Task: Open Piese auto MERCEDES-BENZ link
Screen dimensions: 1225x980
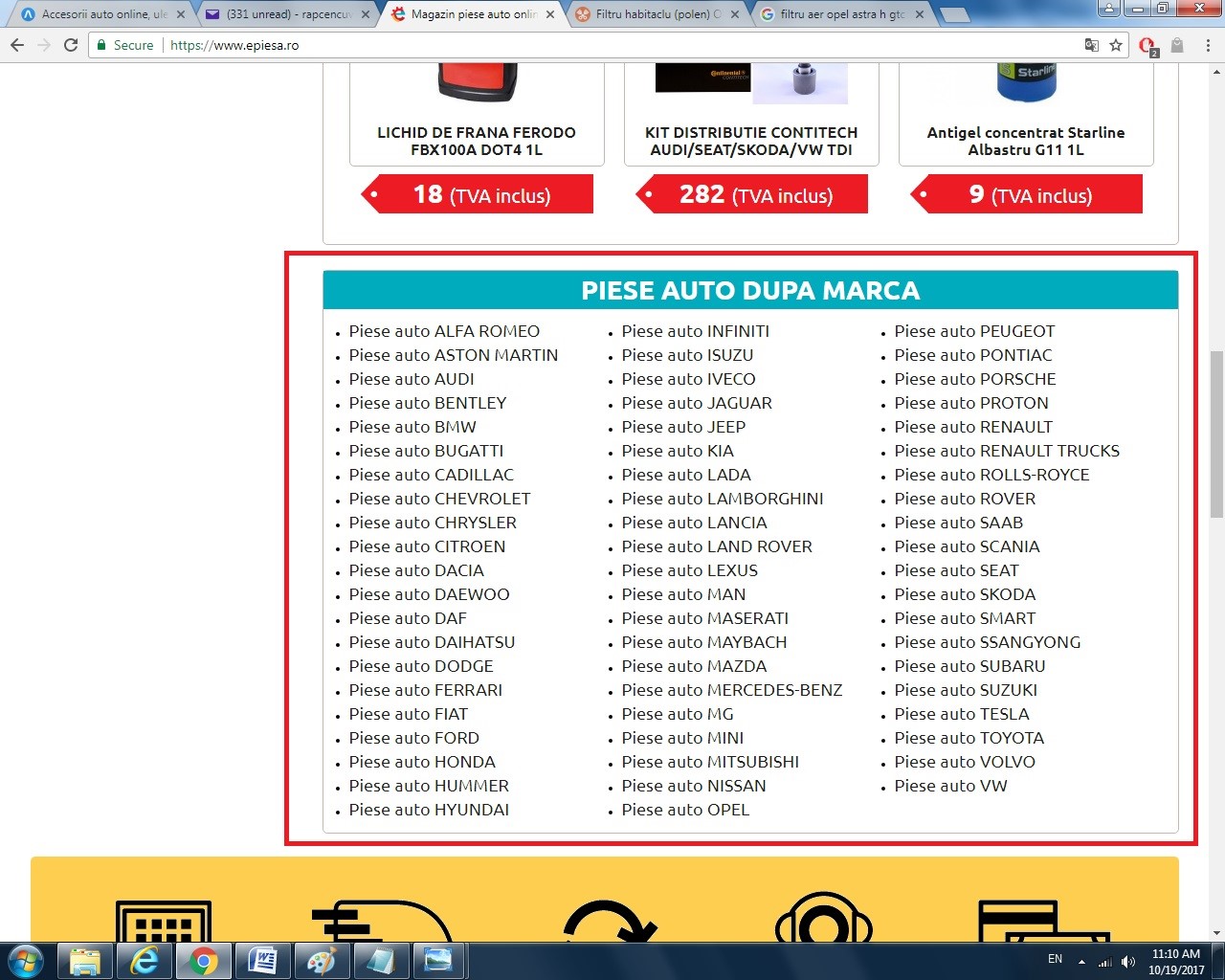Action: (732, 690)
